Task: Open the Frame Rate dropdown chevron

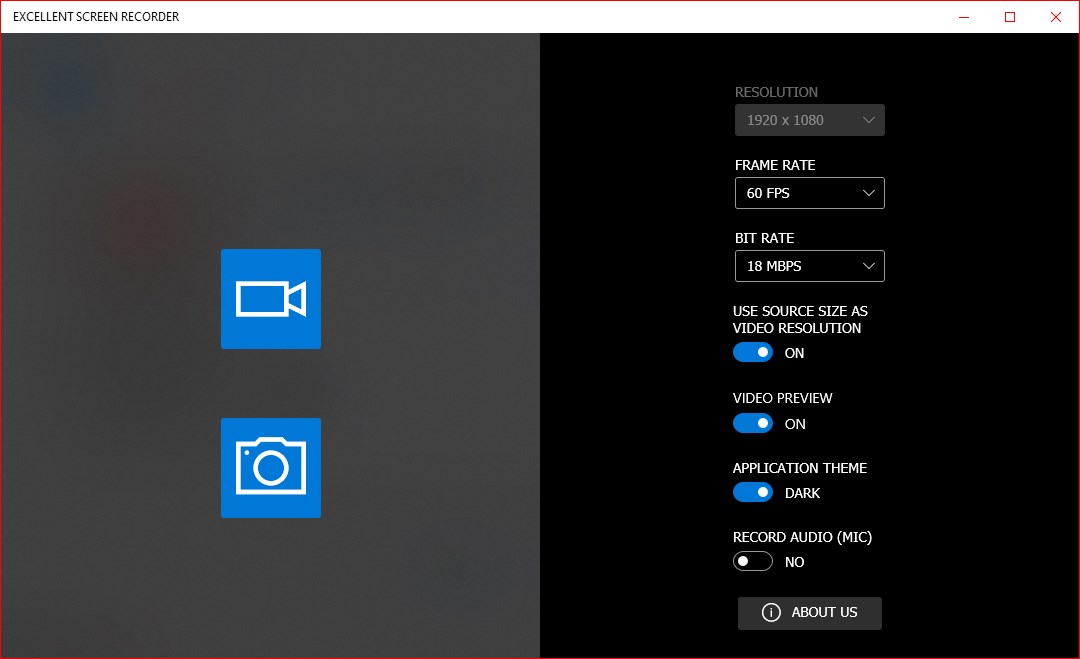Action: click(x=869, y=193)
